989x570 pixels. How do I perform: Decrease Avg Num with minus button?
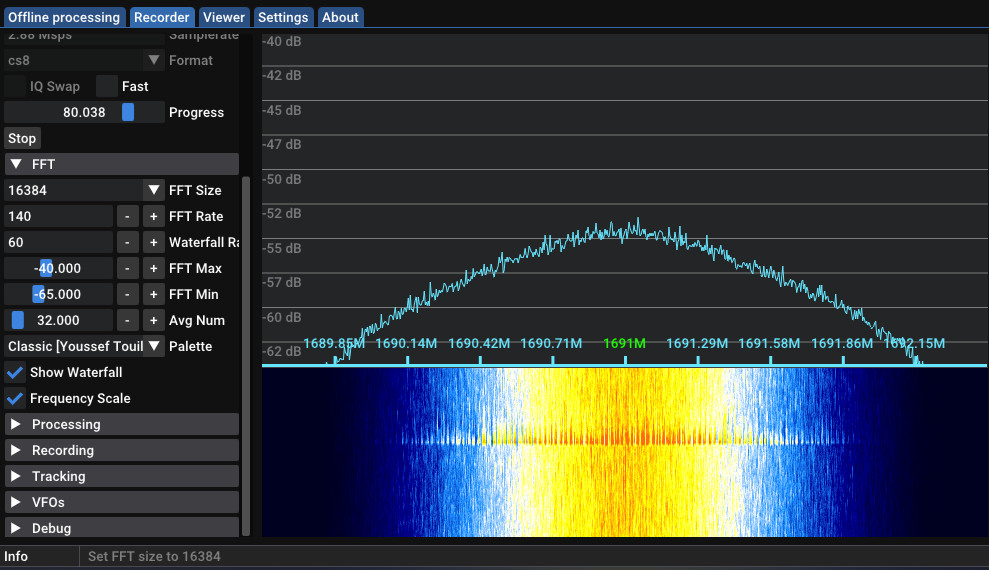(x=127, y=320)
